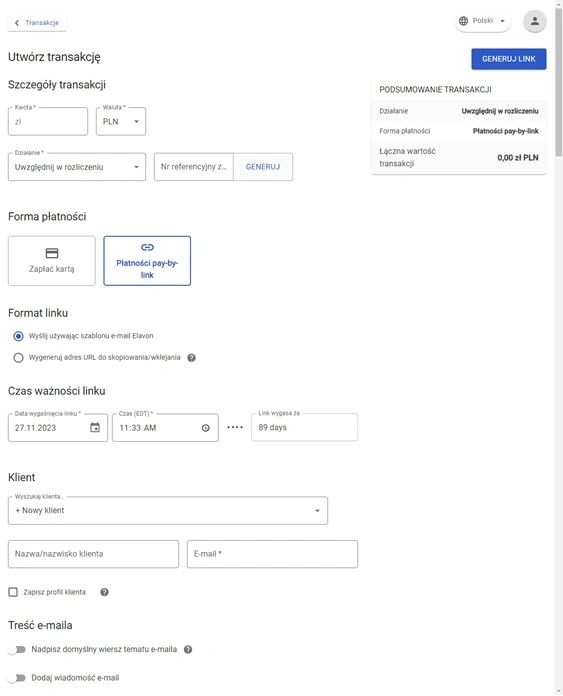This screenshot has width=563, height=696.
Task: Check the Zapisz profil klienta checkbox
Action: pos(13,592)
